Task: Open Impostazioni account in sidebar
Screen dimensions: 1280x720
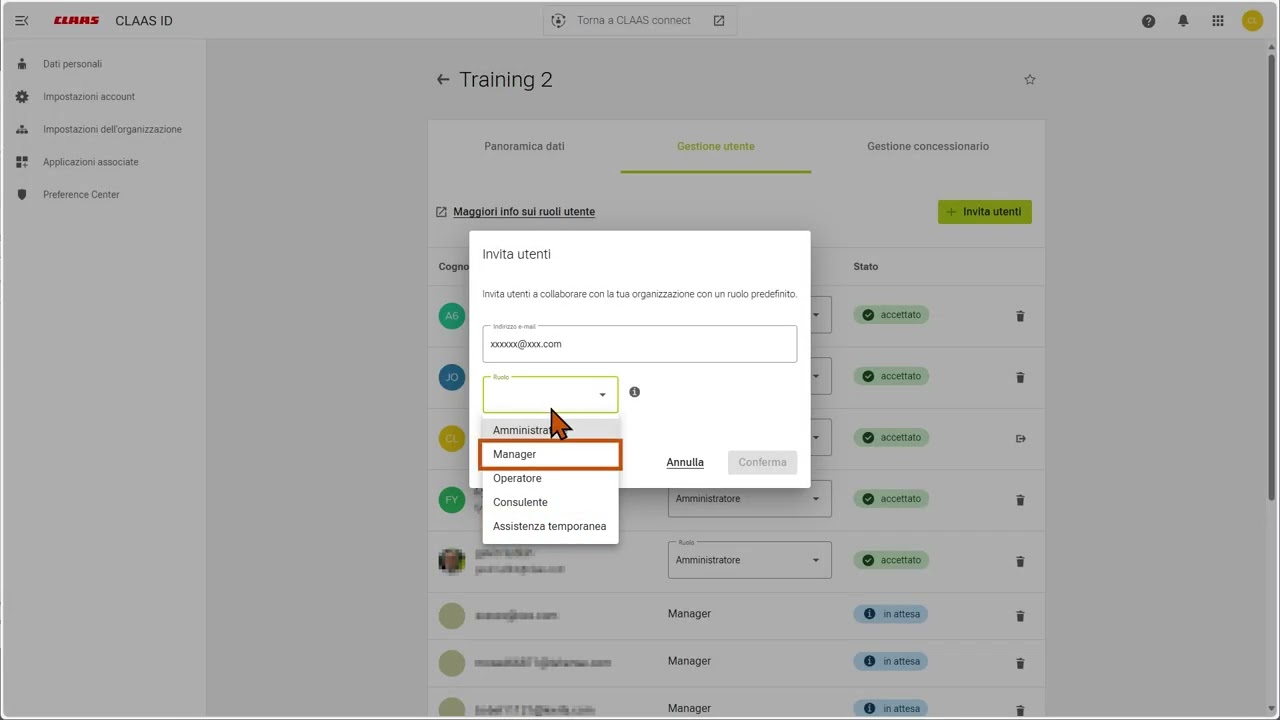Action: click(88, 97)
